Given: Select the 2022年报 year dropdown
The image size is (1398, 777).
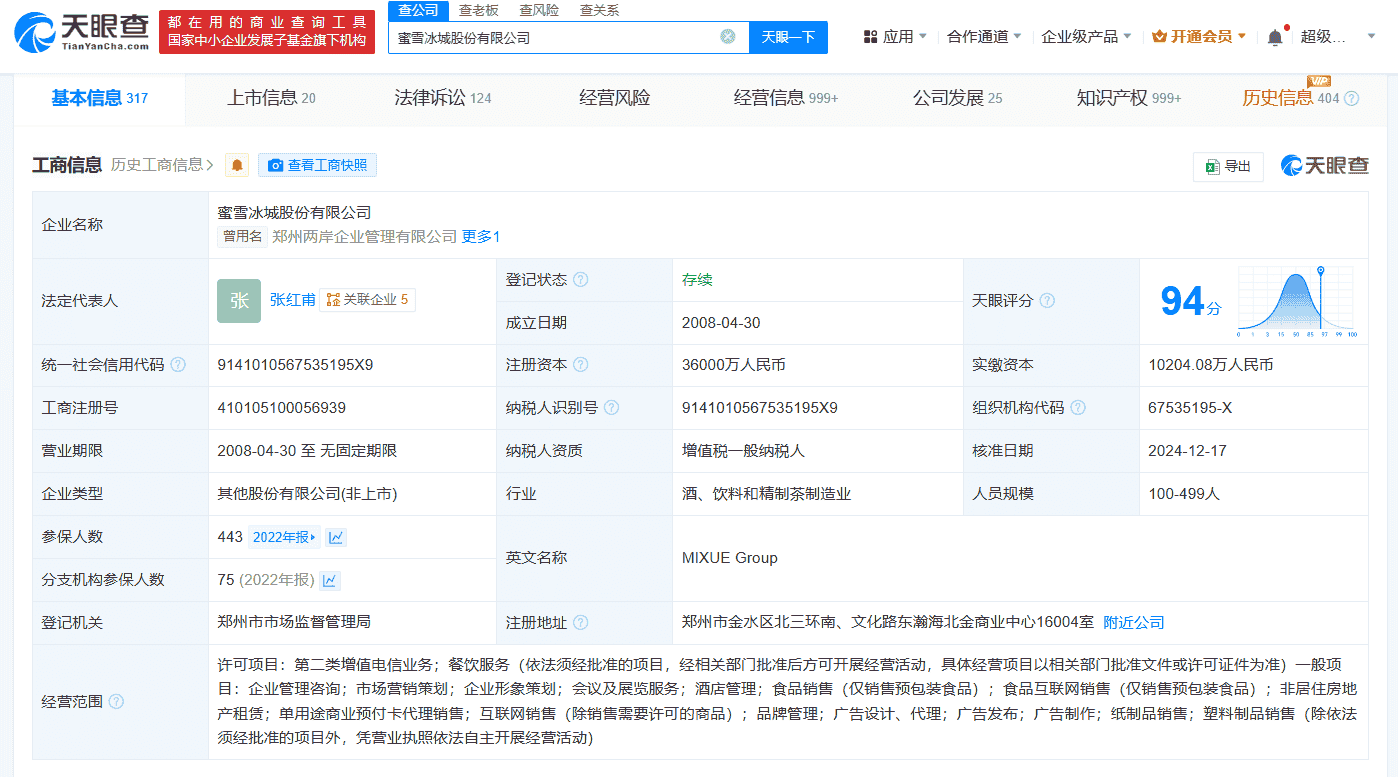Looking at the screenshot, I should point(284,537).
